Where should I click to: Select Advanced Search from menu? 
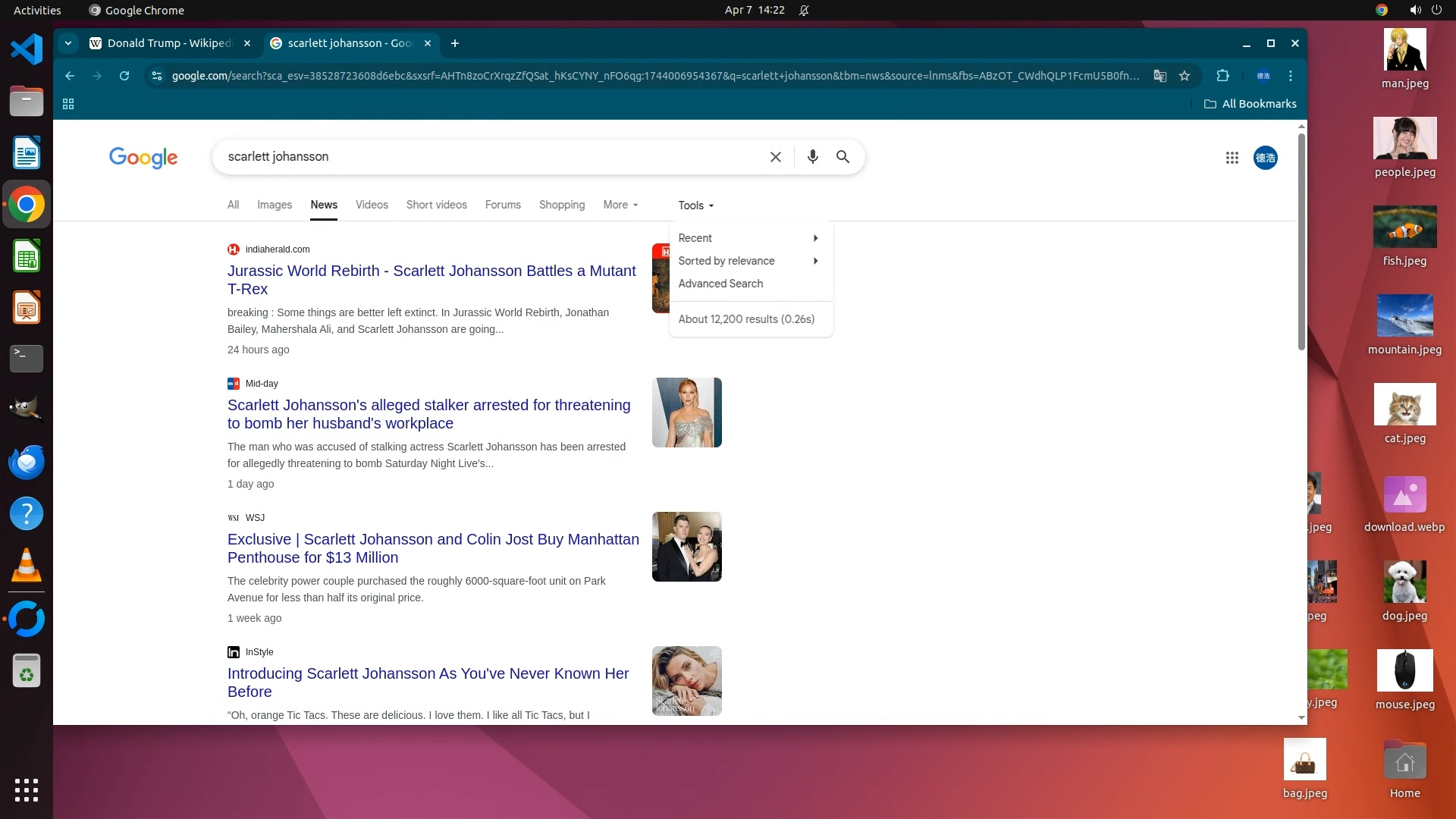pos(720,284)
